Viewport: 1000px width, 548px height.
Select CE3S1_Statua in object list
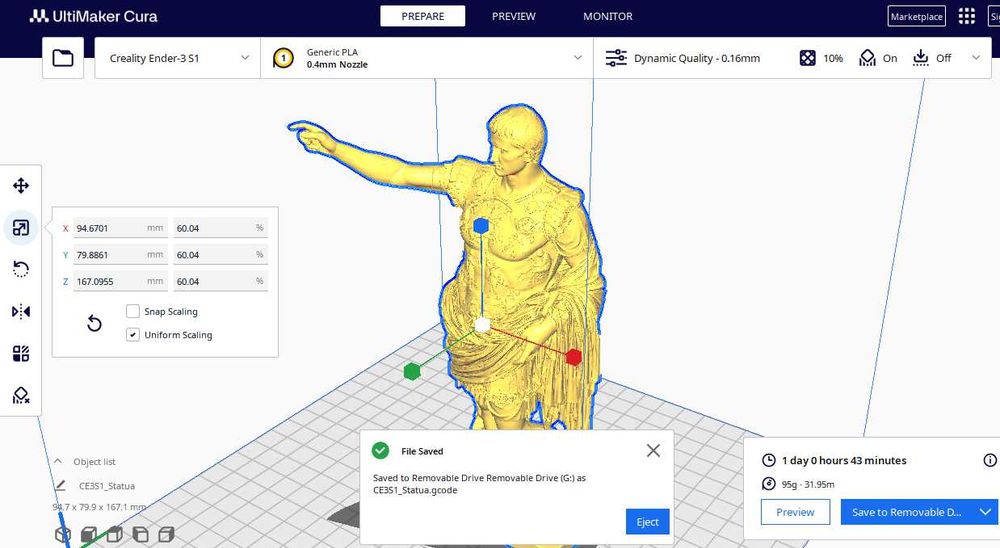pyautogui.click(x=107, y=485)
